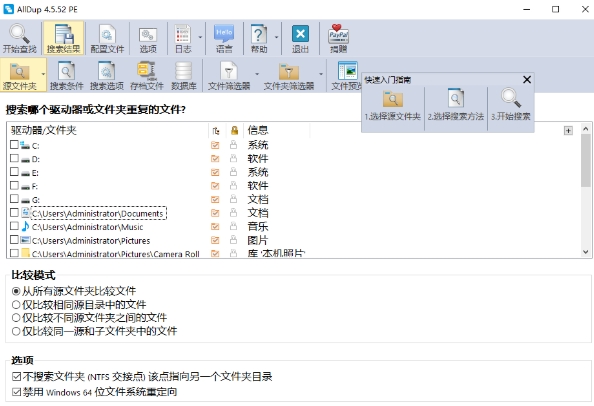
Task: Open the 日志 log icon
Action: (183, 38)
